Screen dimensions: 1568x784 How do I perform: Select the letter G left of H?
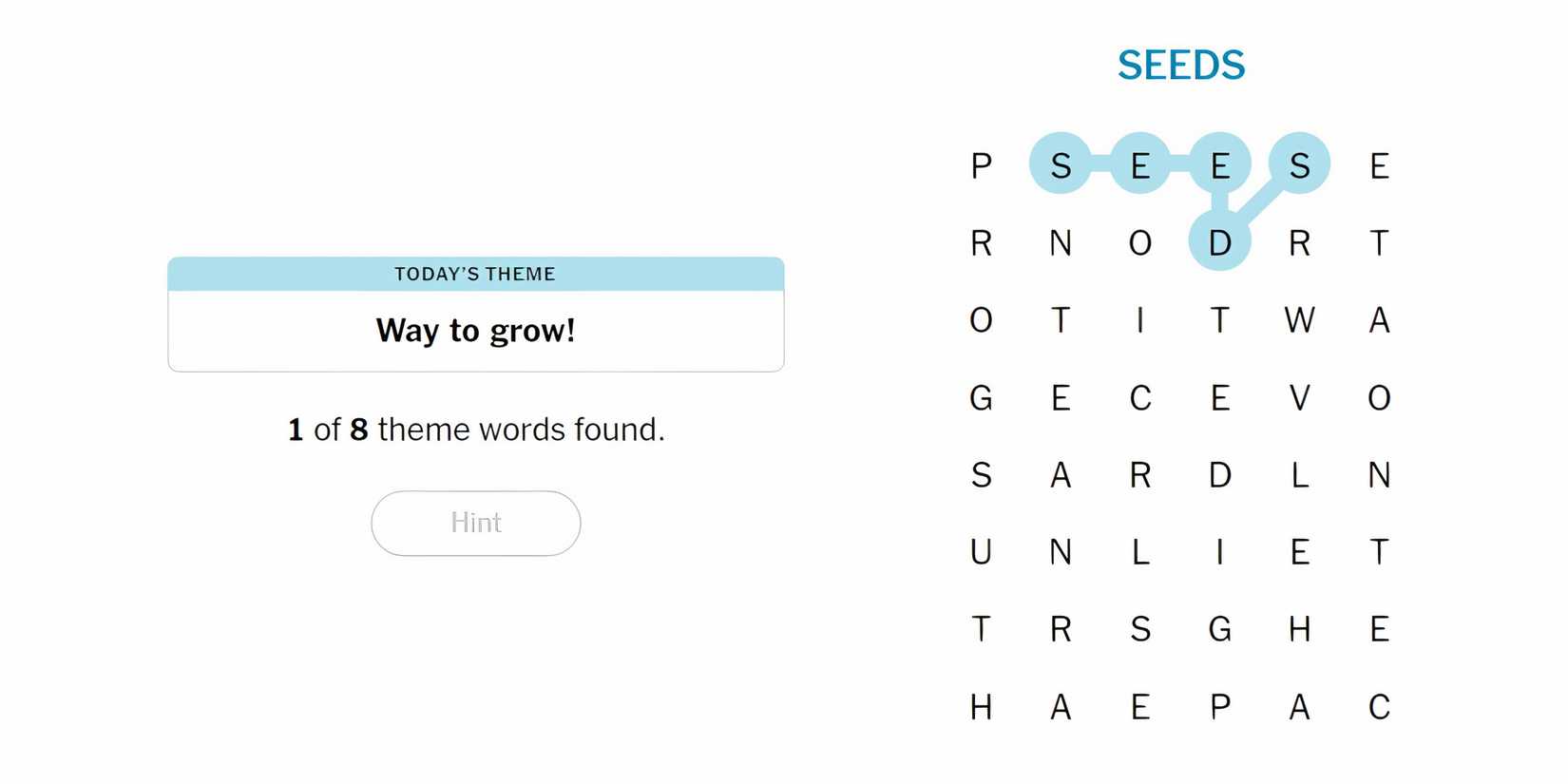click(x=1219, y=629)
